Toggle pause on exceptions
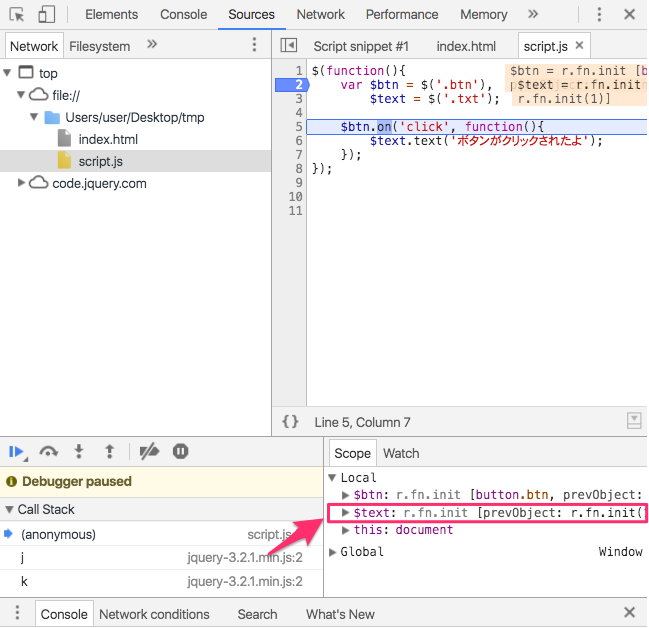 pyautogui.click(x=180, y=451)
